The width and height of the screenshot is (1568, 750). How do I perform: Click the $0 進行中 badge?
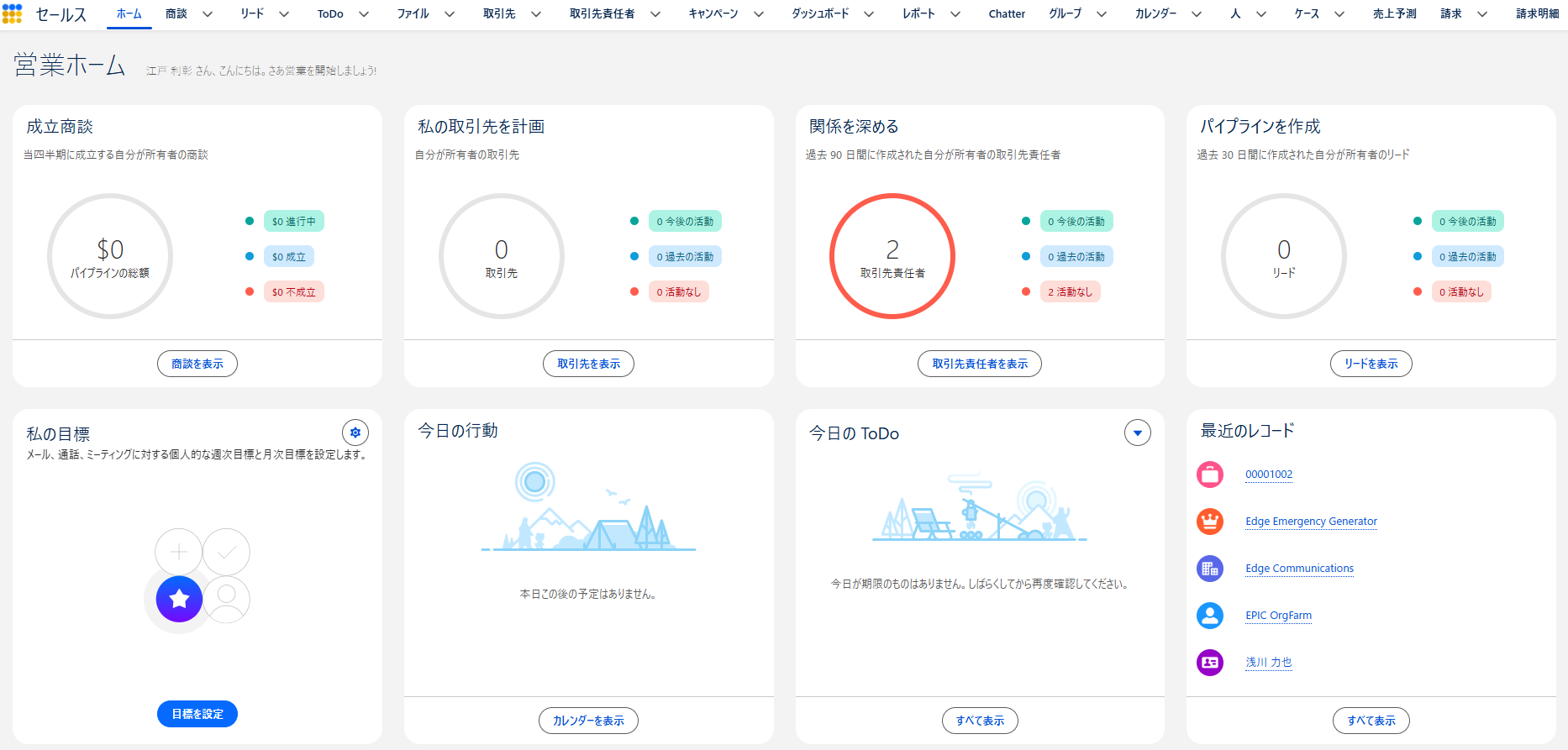tap(293, 222)
